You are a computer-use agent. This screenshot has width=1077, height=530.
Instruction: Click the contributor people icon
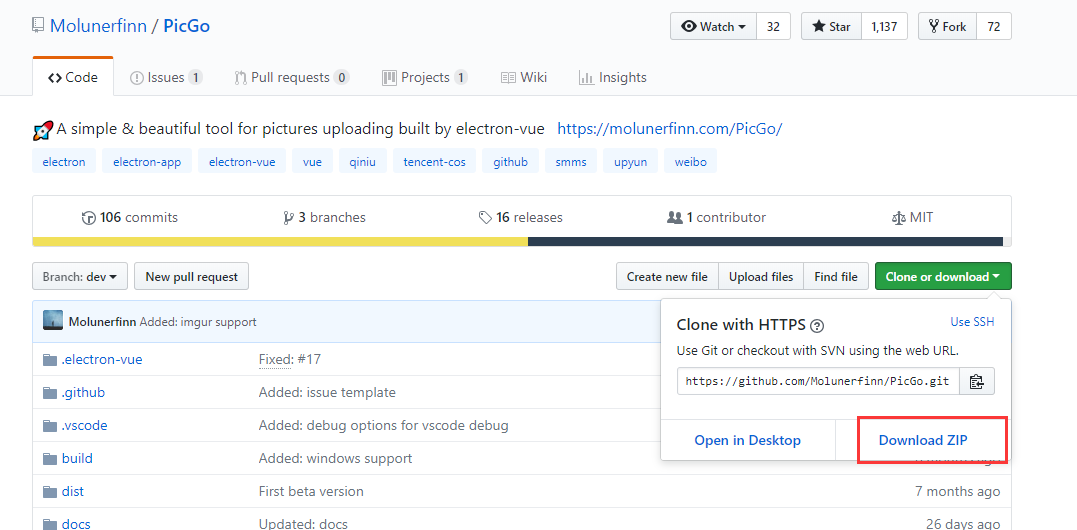click(x=674, y=218)
